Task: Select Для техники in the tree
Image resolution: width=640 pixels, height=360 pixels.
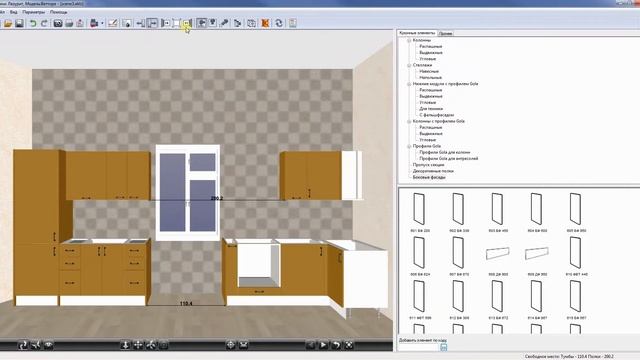Action: coord(431,109)
